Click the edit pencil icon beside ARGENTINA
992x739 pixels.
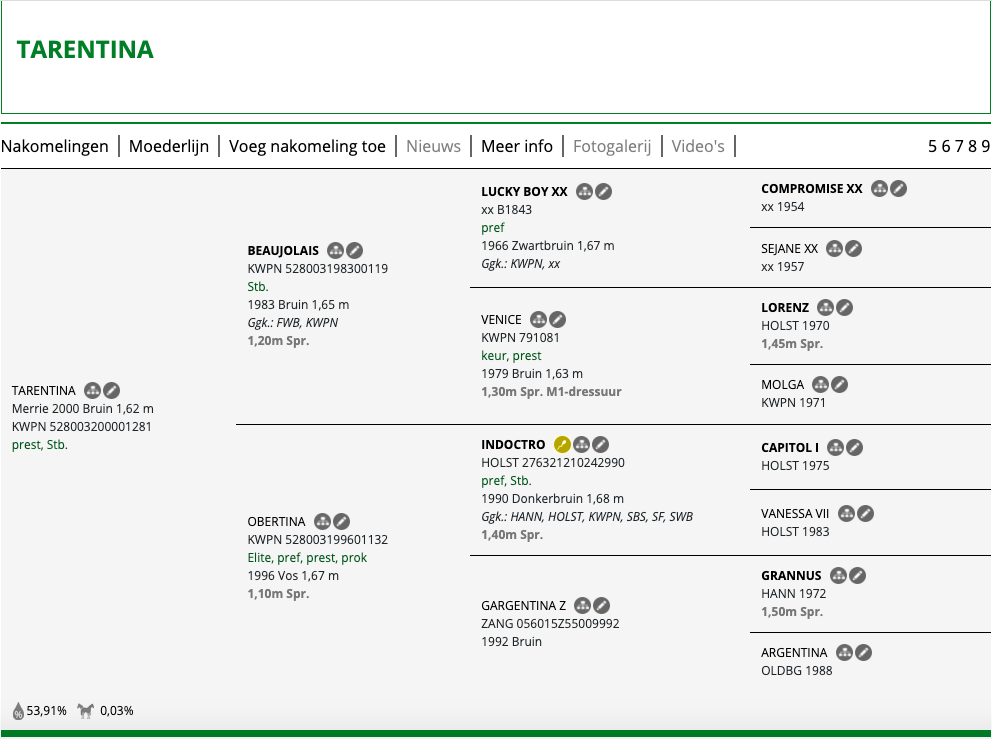[x=864, y=653]
